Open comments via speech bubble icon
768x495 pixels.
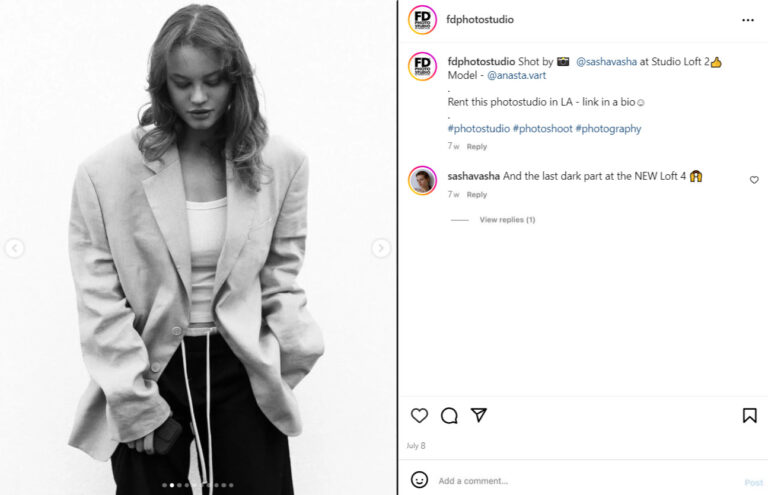pos(449,415)
